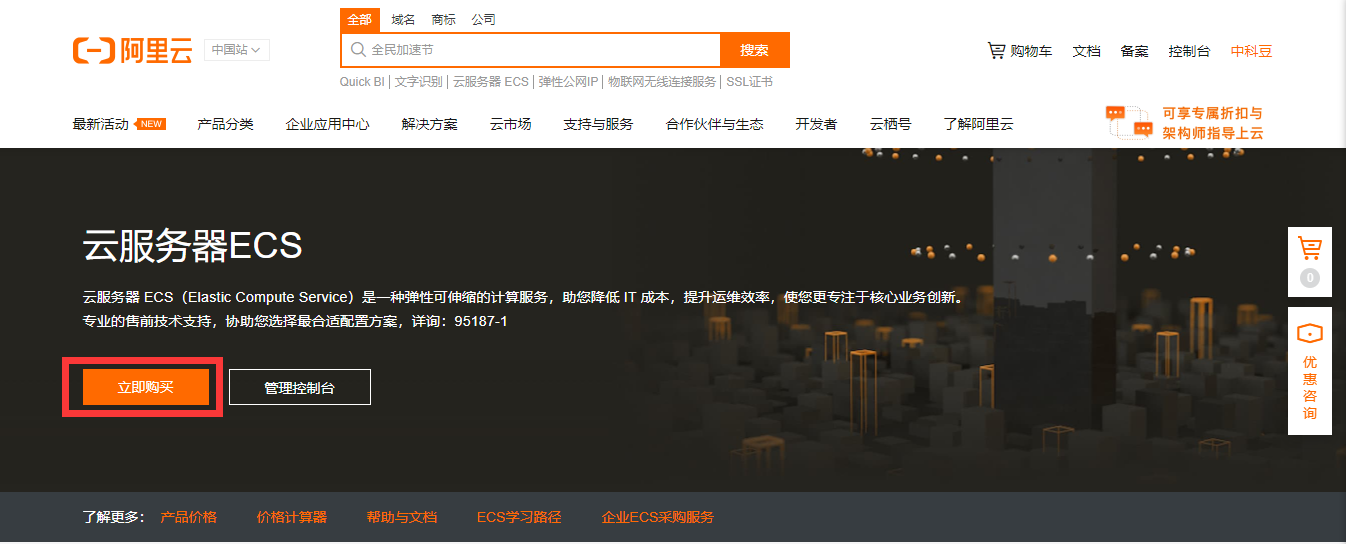Open the Quick BI suggested search link

[x=362, y=82]
